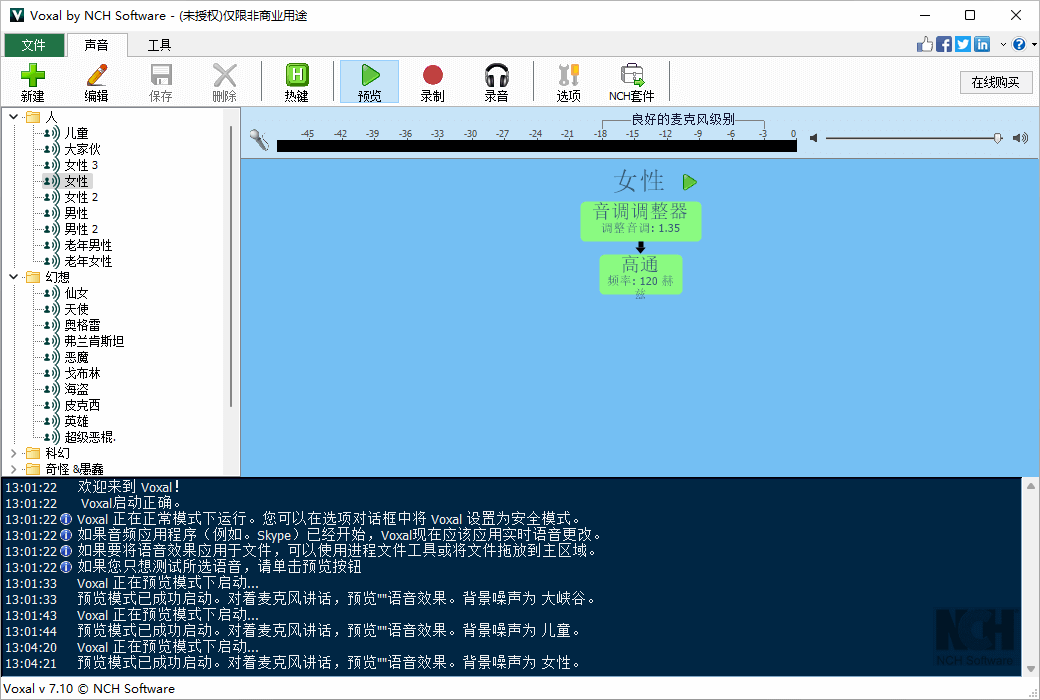Click the 编辑 (Edit) pencil icon
This screenshot has width=1040, height=700.
point(96,82)
